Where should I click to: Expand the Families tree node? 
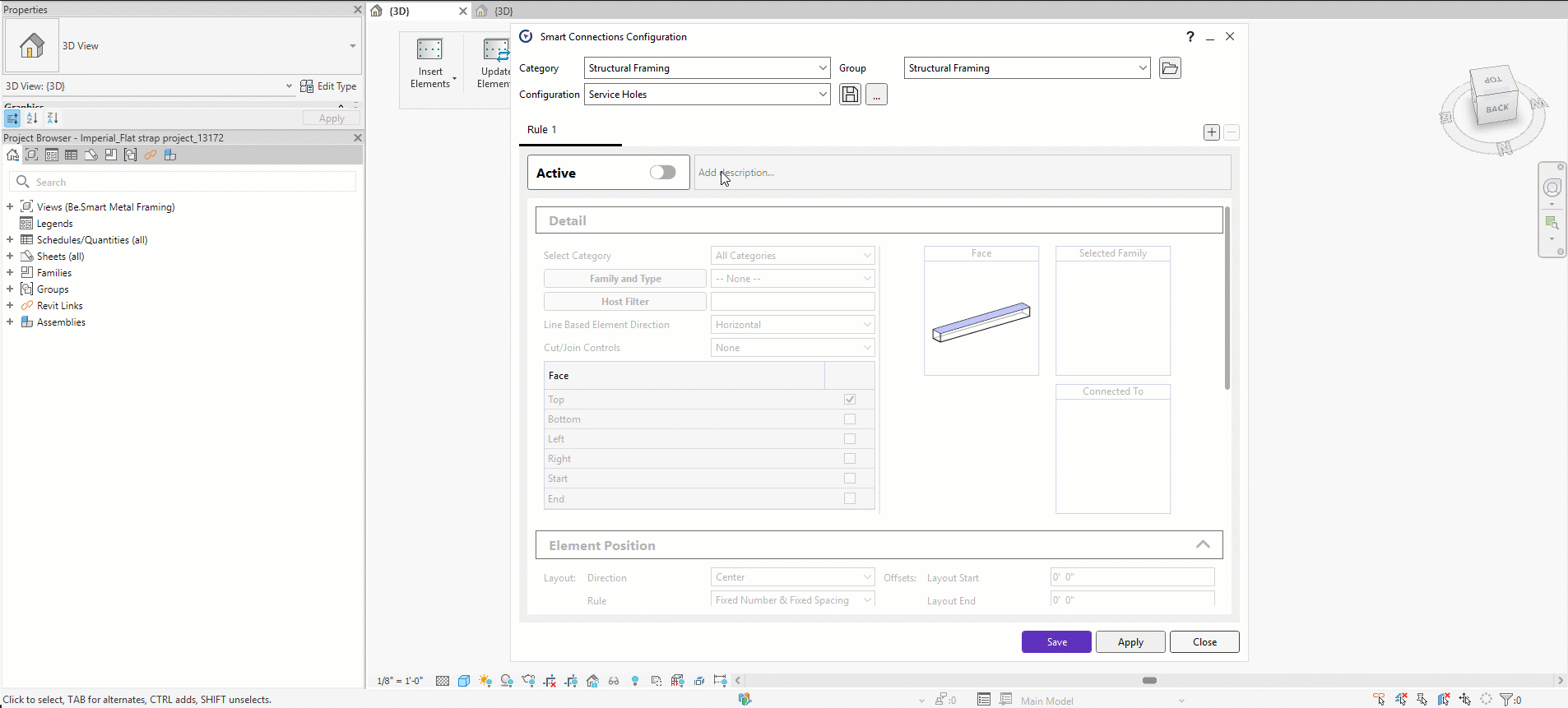click(x=10, y=273)
